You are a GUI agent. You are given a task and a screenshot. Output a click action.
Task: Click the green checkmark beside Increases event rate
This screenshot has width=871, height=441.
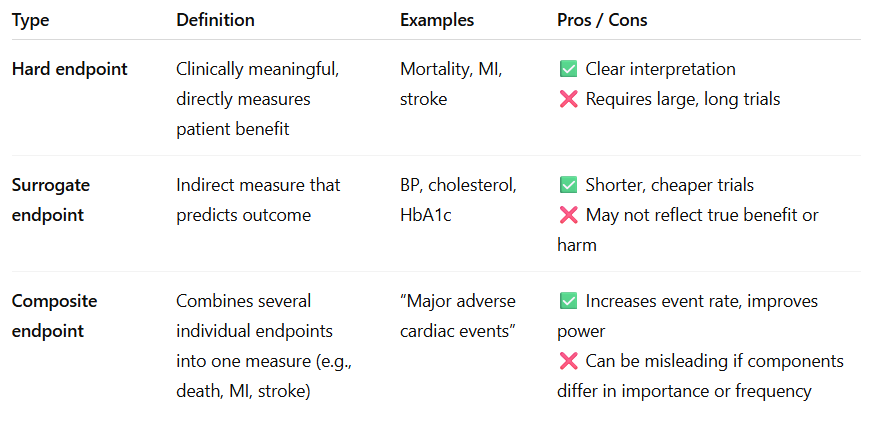coord(568,301)
